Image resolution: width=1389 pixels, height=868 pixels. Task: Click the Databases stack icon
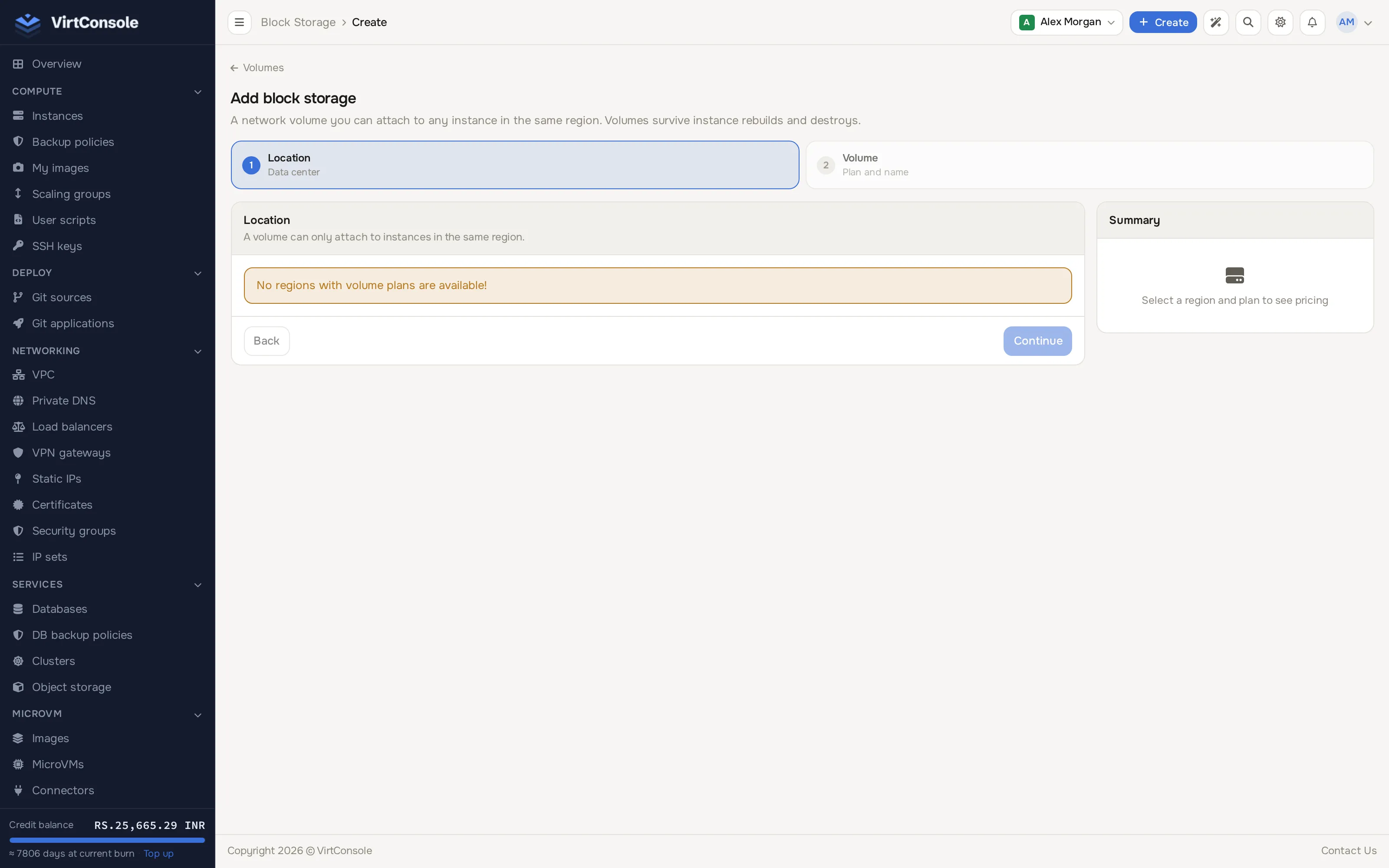pyautogui.click(x=18, y=608)
